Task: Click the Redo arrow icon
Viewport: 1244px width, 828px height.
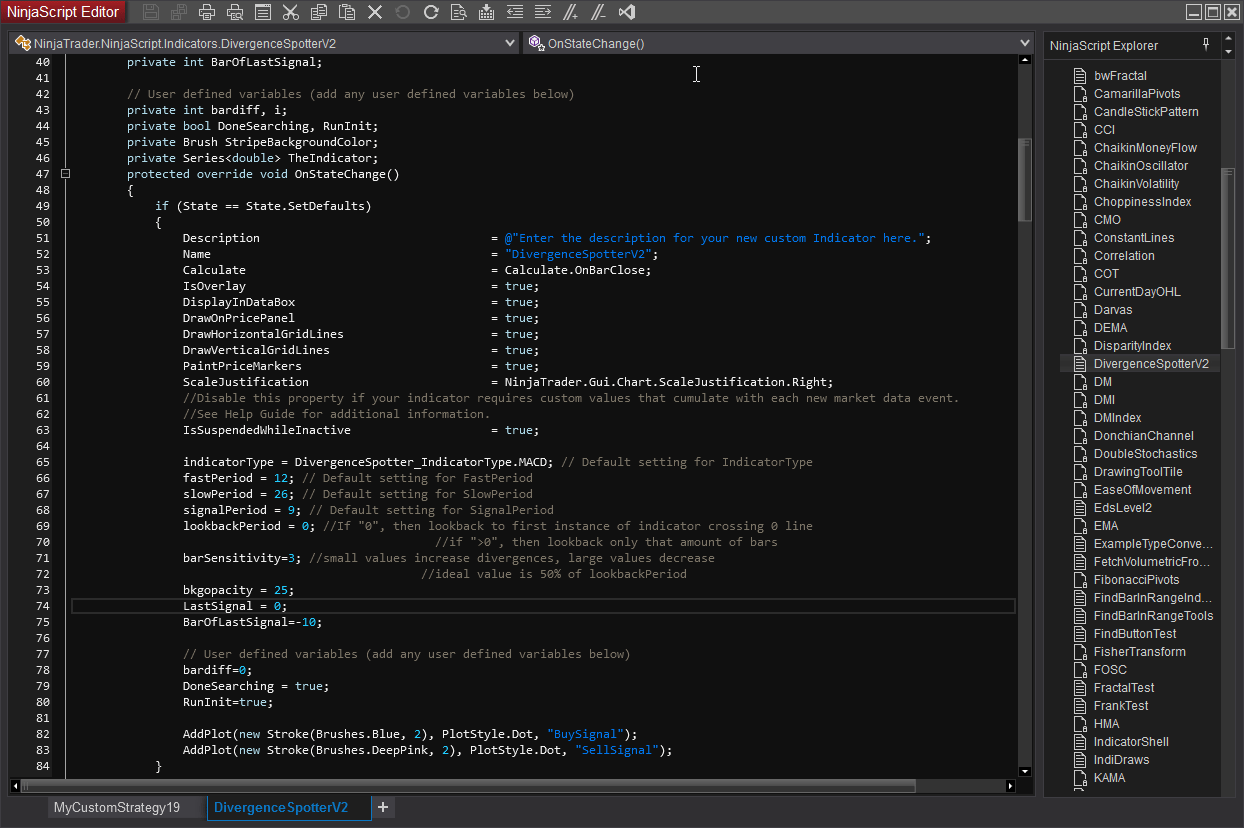Action: tap(431, 12)
